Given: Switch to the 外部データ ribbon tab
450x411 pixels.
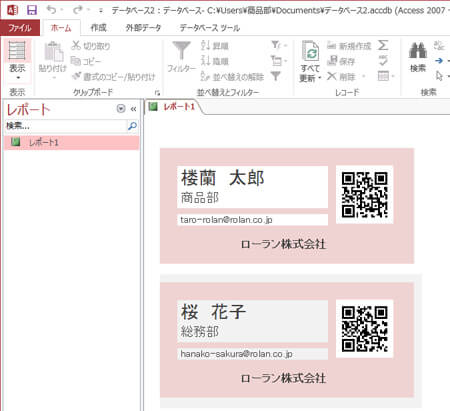Looking at the screenshot, I should tap(143, 28).
